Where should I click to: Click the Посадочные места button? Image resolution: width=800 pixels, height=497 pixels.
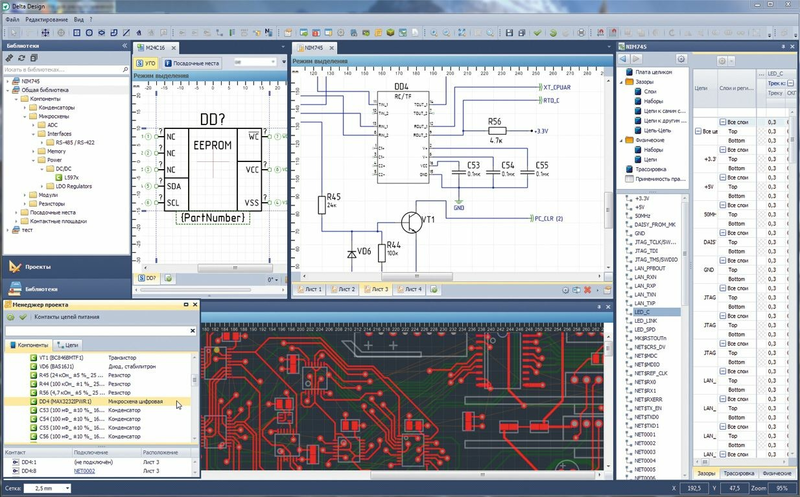(x=191, y=63)
